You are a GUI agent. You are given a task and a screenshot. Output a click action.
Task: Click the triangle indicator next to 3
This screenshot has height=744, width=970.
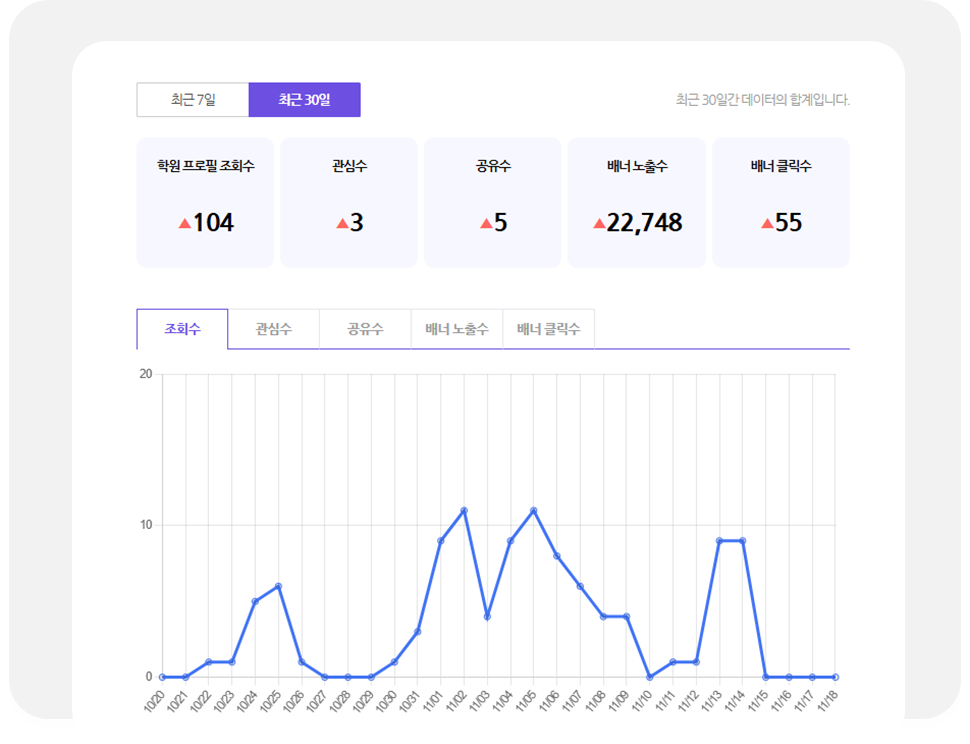pyautogui.click(x=341, y=221)
